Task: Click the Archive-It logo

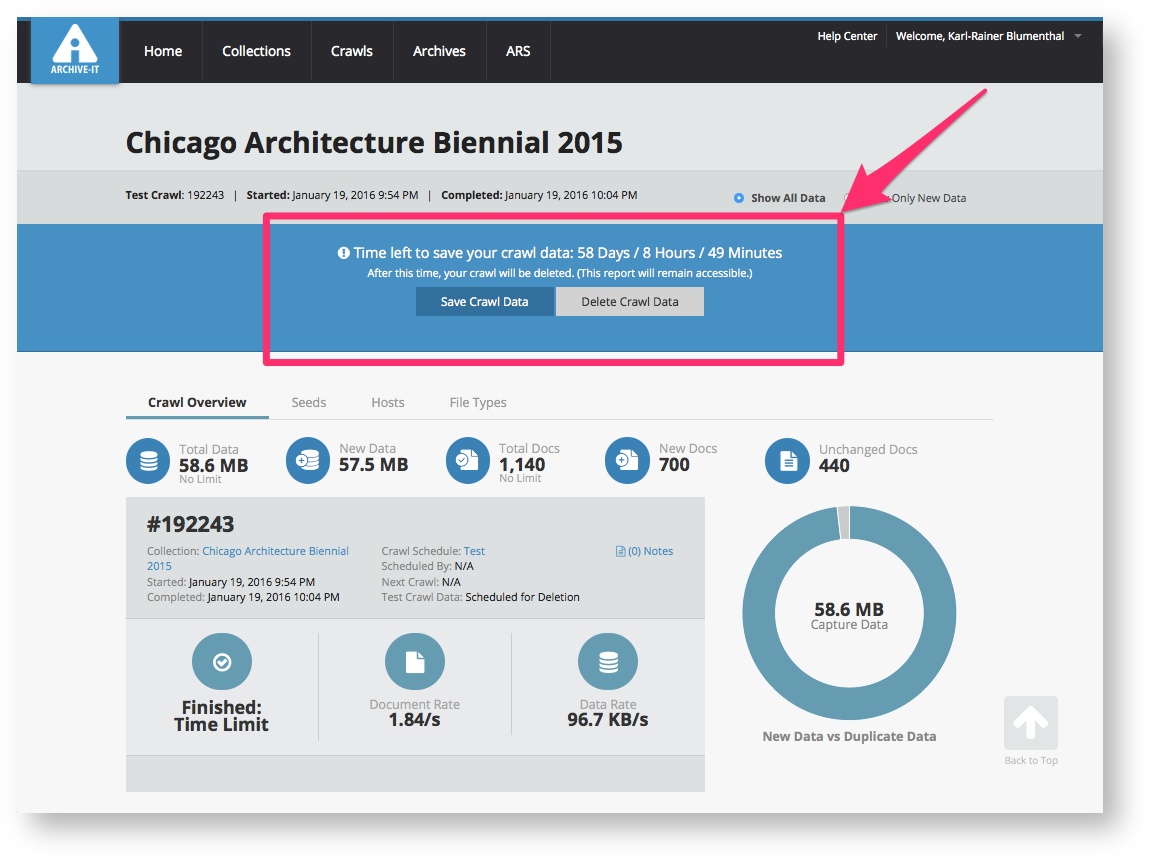Action: [75, 50]
